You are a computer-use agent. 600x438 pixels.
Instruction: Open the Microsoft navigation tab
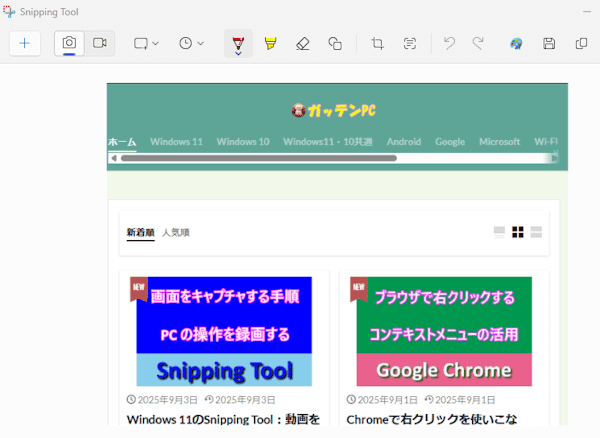coord(499,142)
